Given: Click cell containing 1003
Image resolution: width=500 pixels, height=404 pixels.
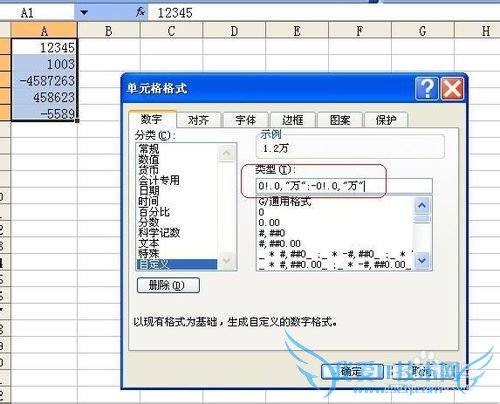Looking at the screenshot, I should click(x=44, y=64).
